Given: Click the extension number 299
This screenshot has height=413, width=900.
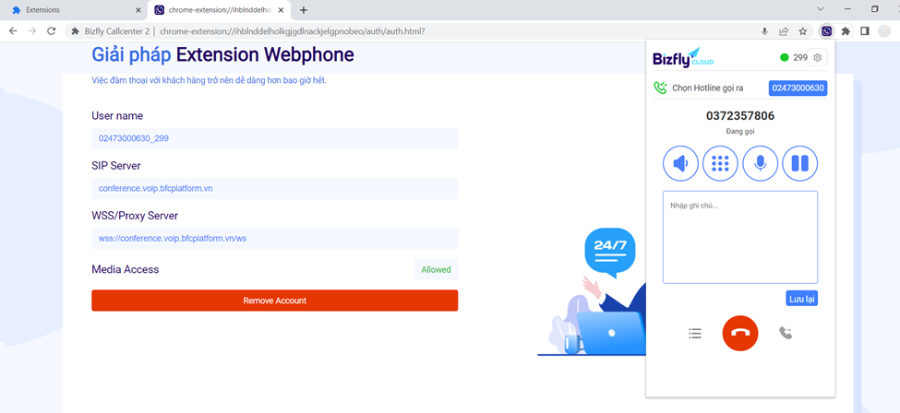Looking at the screenshot, I should tap(800, 57).
